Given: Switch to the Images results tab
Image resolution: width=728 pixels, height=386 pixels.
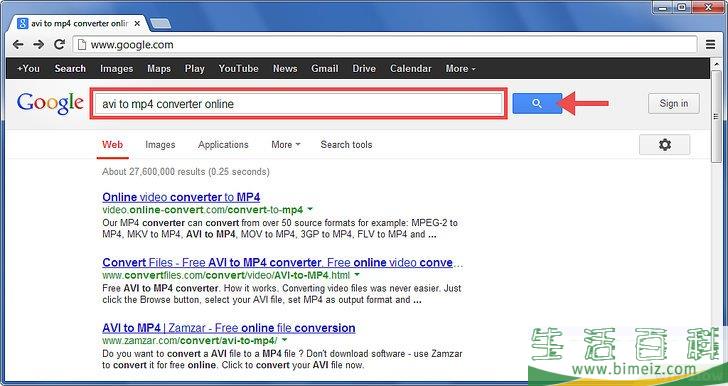Looking at the screenshot, I should click(x=160, y=145).
